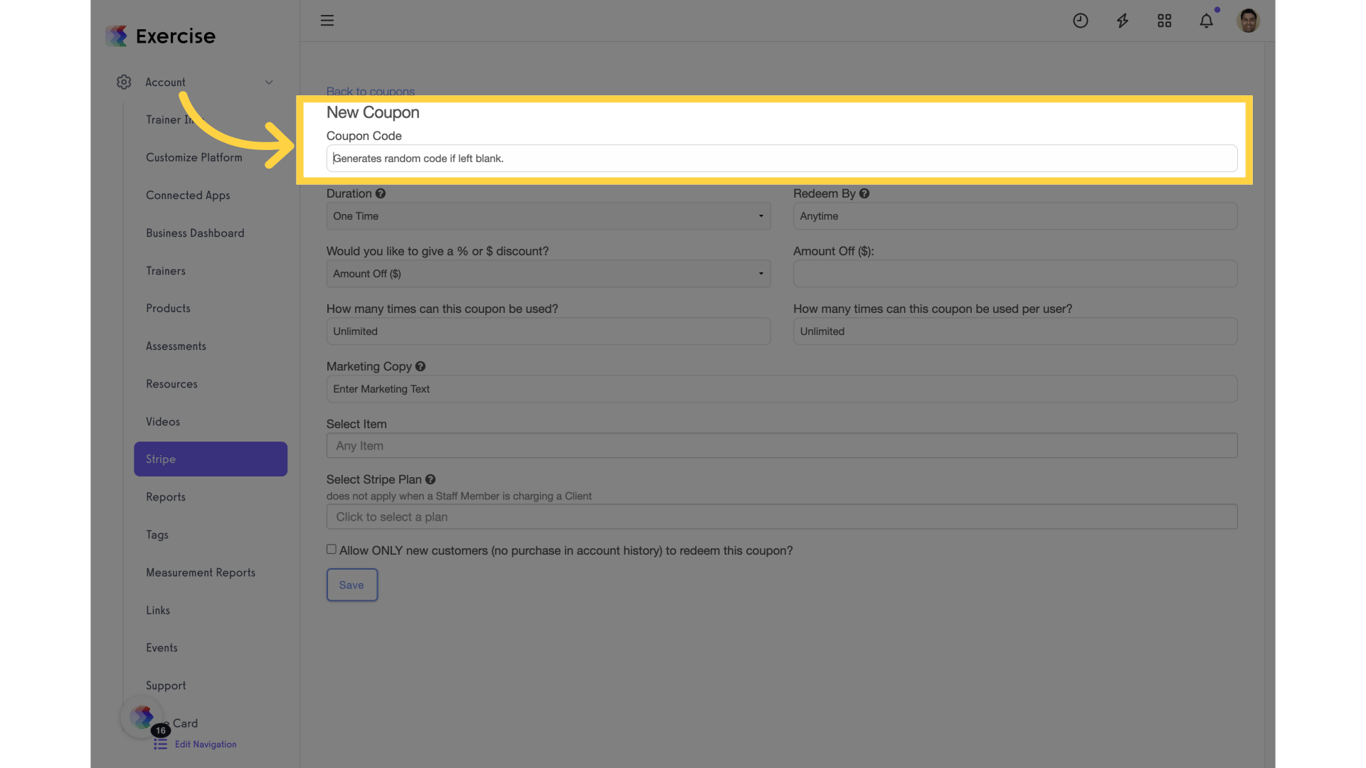Go to Connected Apps

pos(188,195)
